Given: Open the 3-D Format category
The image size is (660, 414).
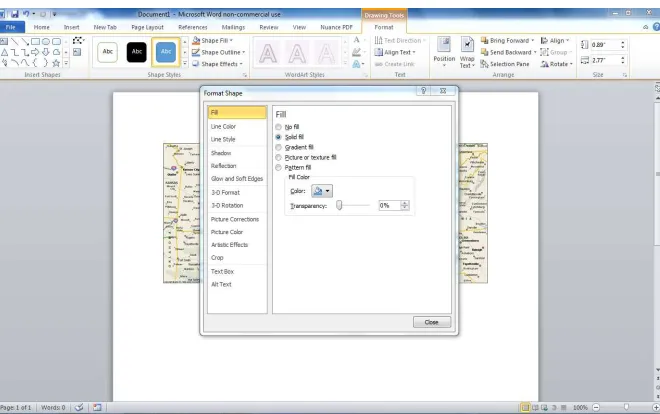Looking at the screenshot, I should [x=225, y=192].
